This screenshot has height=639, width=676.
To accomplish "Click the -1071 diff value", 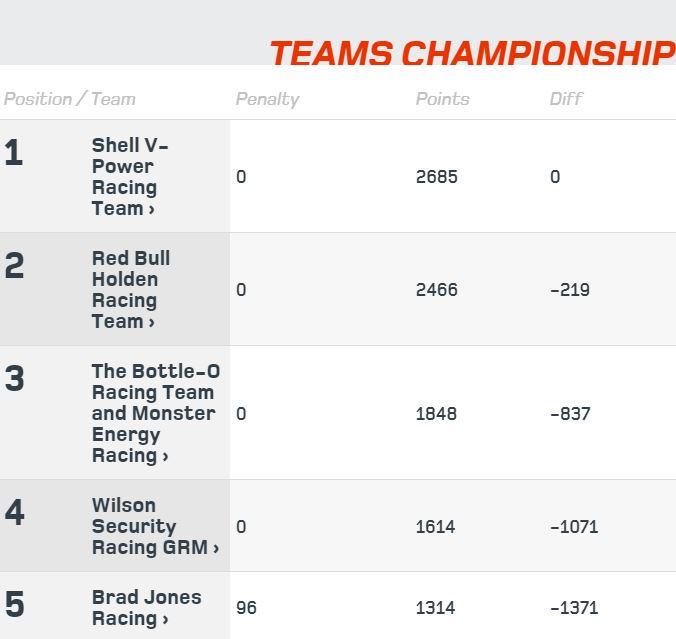I will [574, 527].
